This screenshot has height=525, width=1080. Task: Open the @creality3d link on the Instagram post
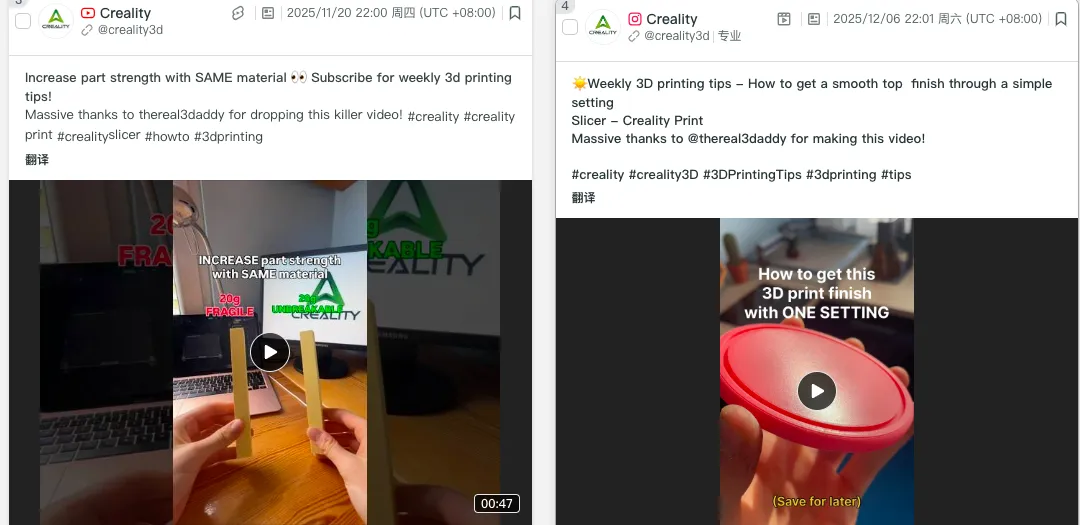pos(676,36)
